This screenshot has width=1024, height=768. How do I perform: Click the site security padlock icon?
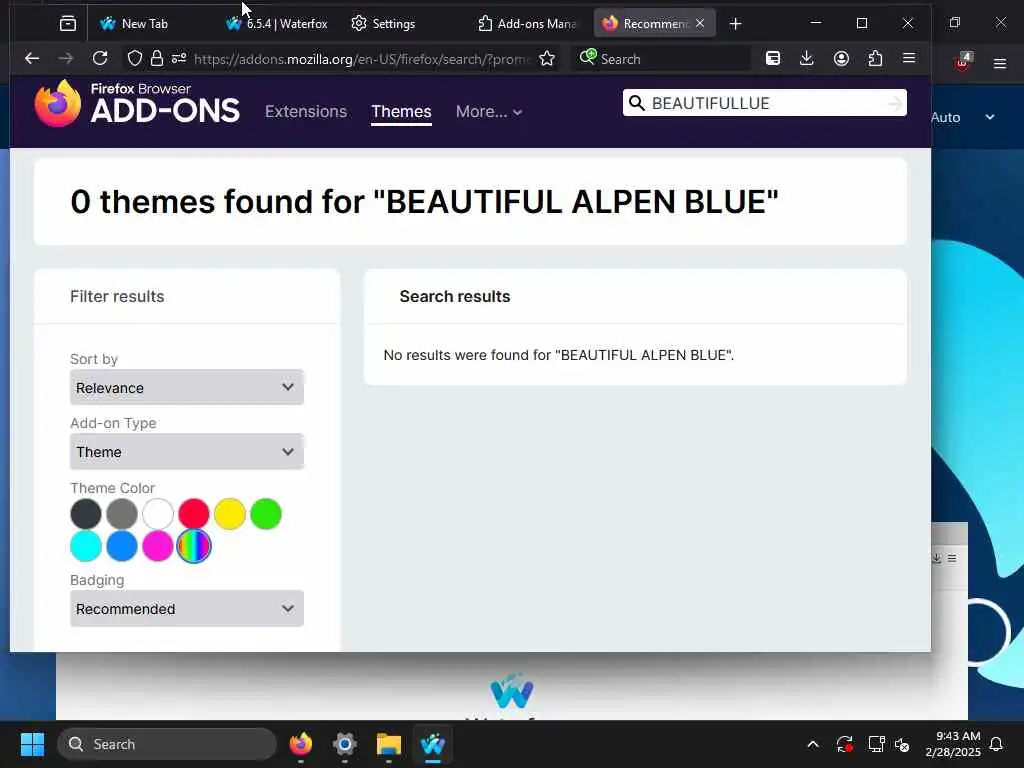coord(157,59)
